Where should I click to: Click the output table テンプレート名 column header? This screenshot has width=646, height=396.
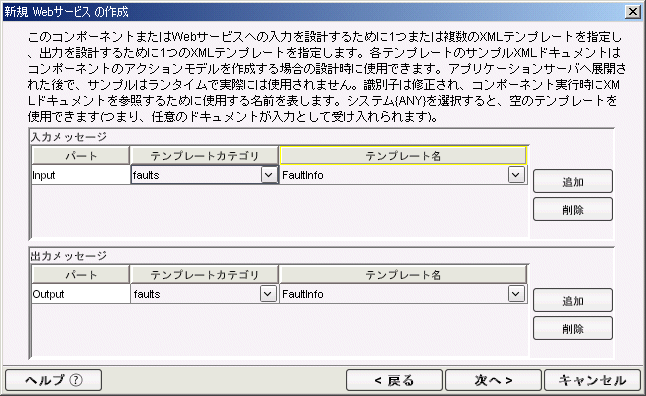[403, 275]
